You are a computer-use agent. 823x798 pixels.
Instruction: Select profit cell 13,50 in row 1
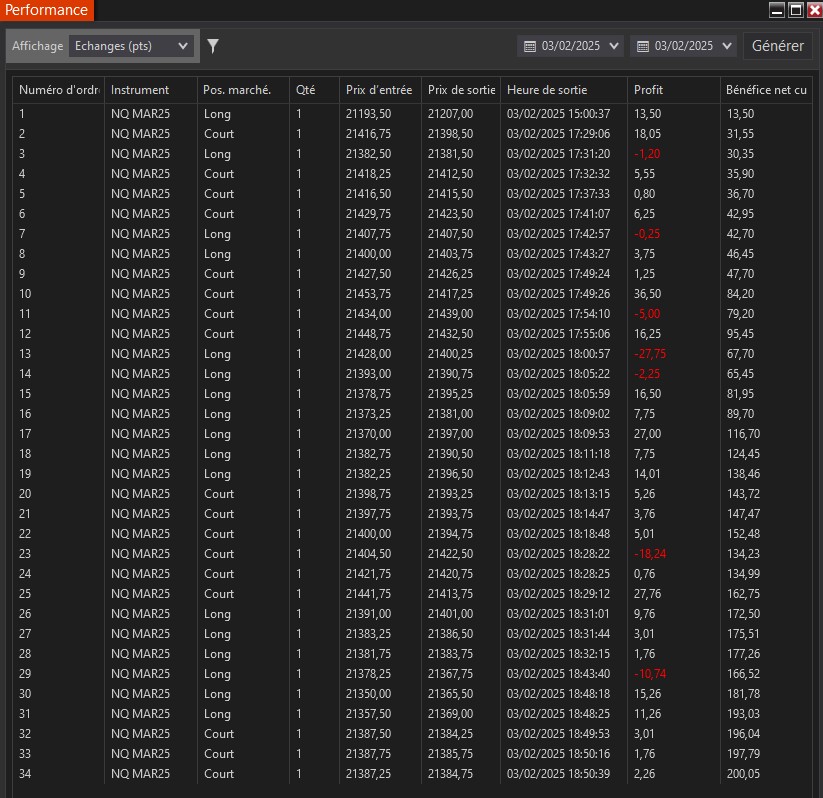pos(647,114)
